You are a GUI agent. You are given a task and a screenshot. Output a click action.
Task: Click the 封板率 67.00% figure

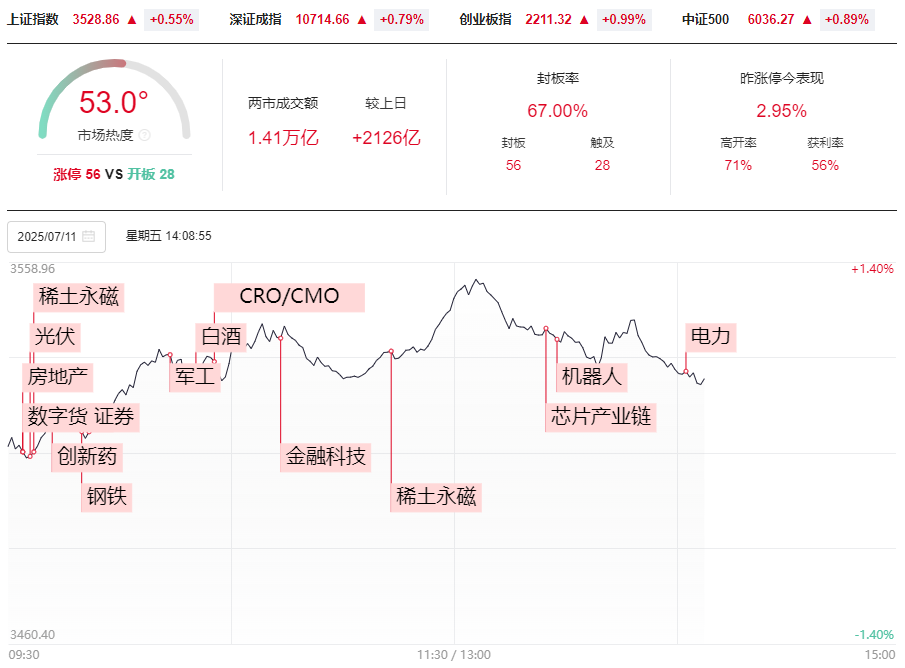click(557, 110)
